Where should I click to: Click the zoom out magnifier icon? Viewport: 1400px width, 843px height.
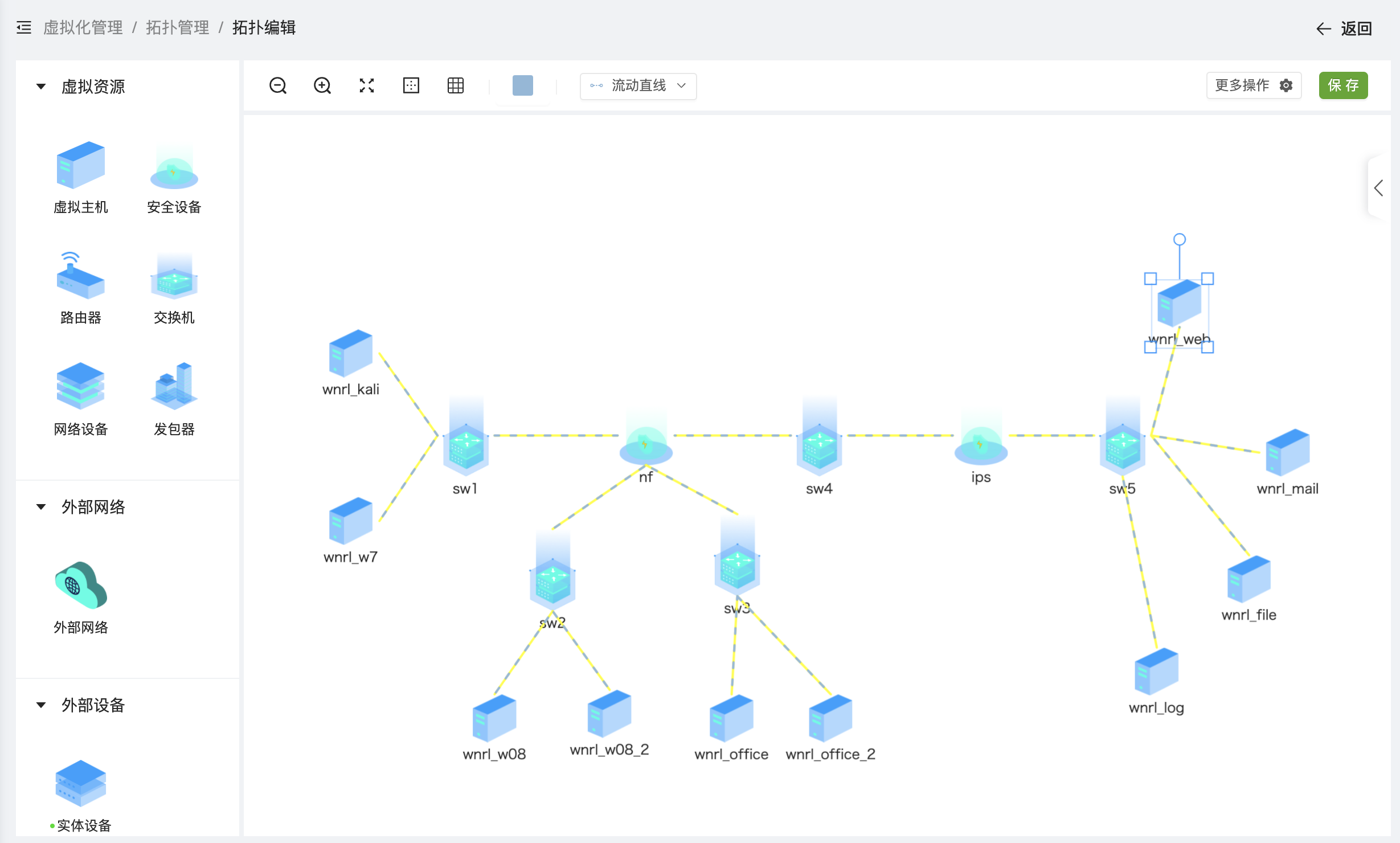tap(278, 85)
